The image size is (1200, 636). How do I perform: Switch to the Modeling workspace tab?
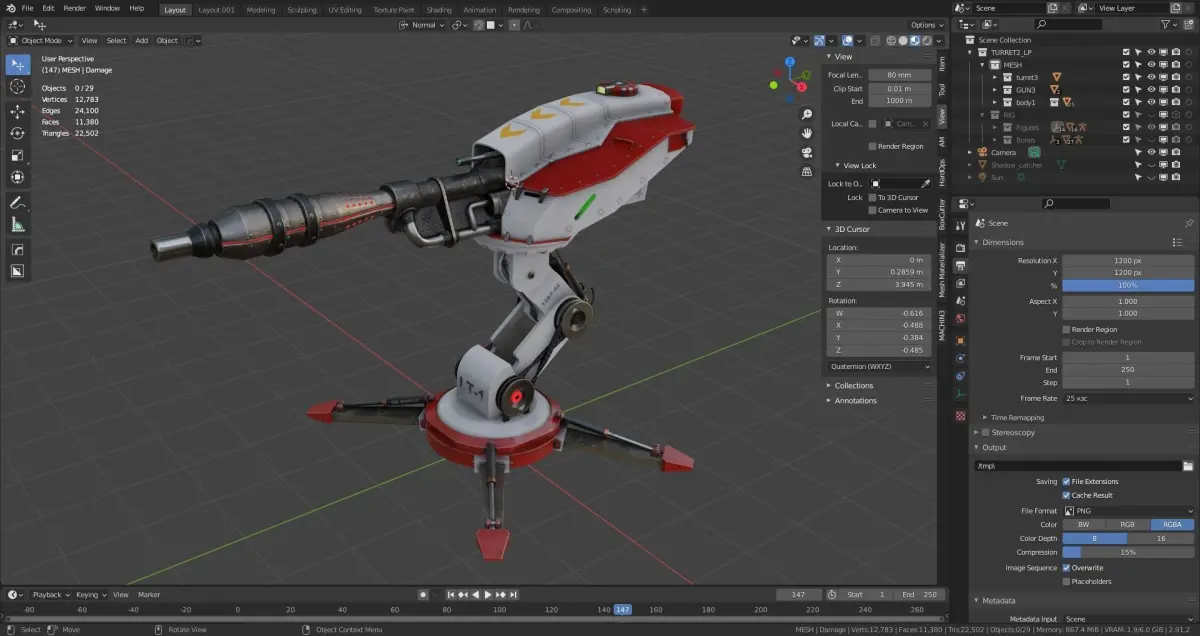tap(261, 9)
